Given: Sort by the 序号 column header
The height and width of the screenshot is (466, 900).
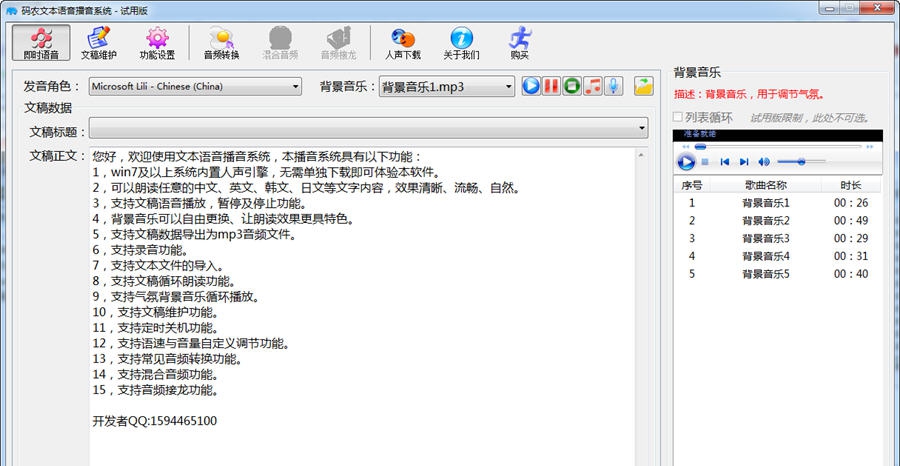Looking at the screenshot, I should (x=692, y=185).
